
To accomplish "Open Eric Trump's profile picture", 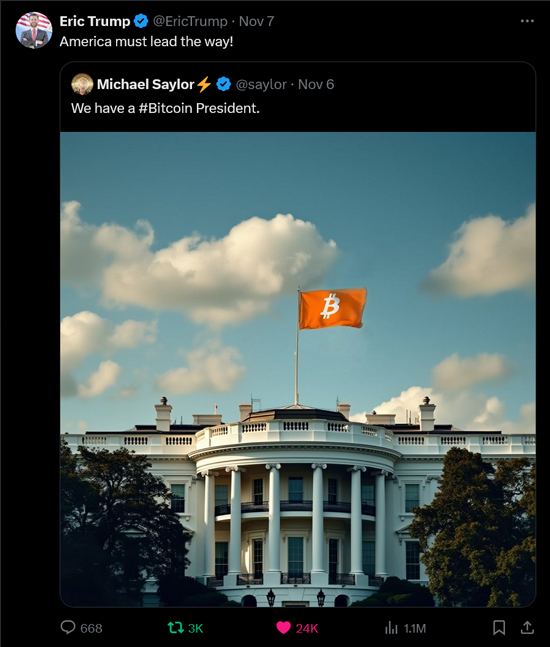I will 34,30.
